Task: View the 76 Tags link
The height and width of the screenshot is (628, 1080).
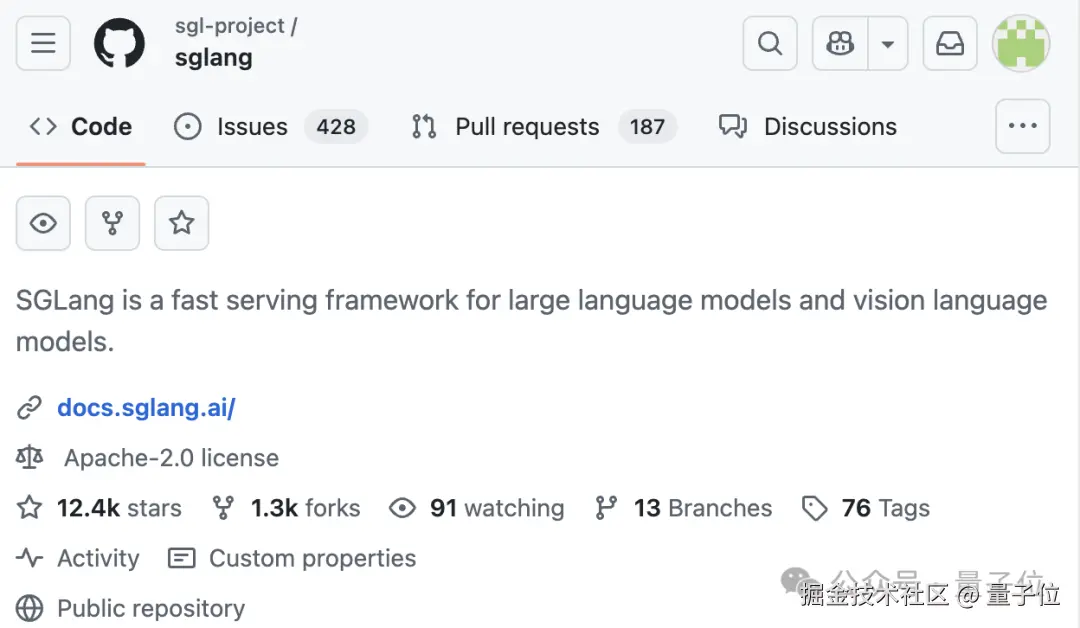Action: [885, 508]
